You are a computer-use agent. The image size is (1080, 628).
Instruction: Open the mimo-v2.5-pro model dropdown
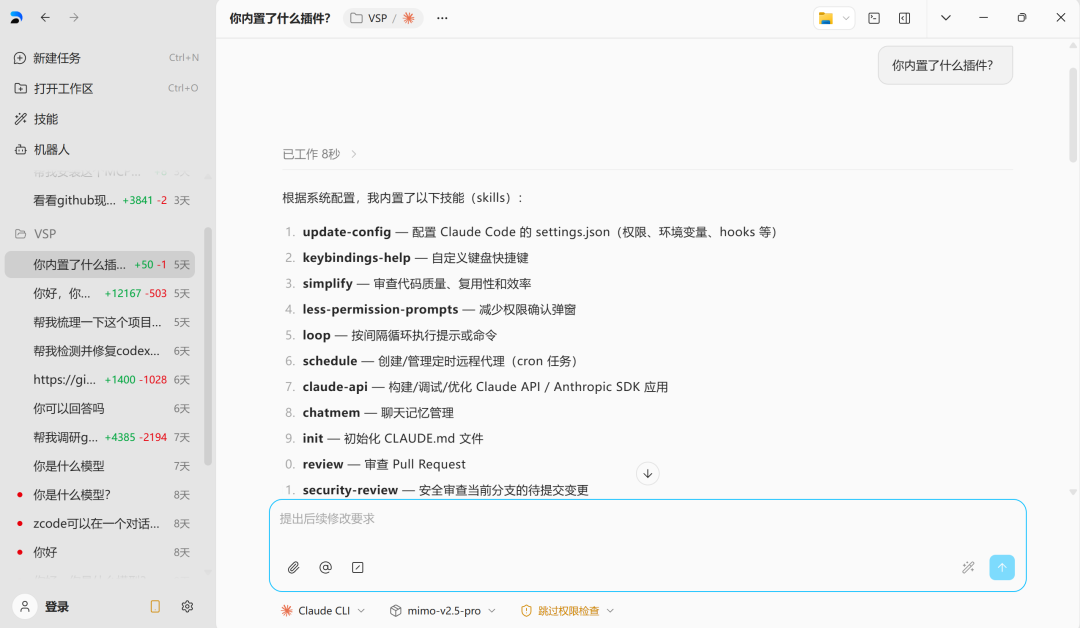click(443, 611)
